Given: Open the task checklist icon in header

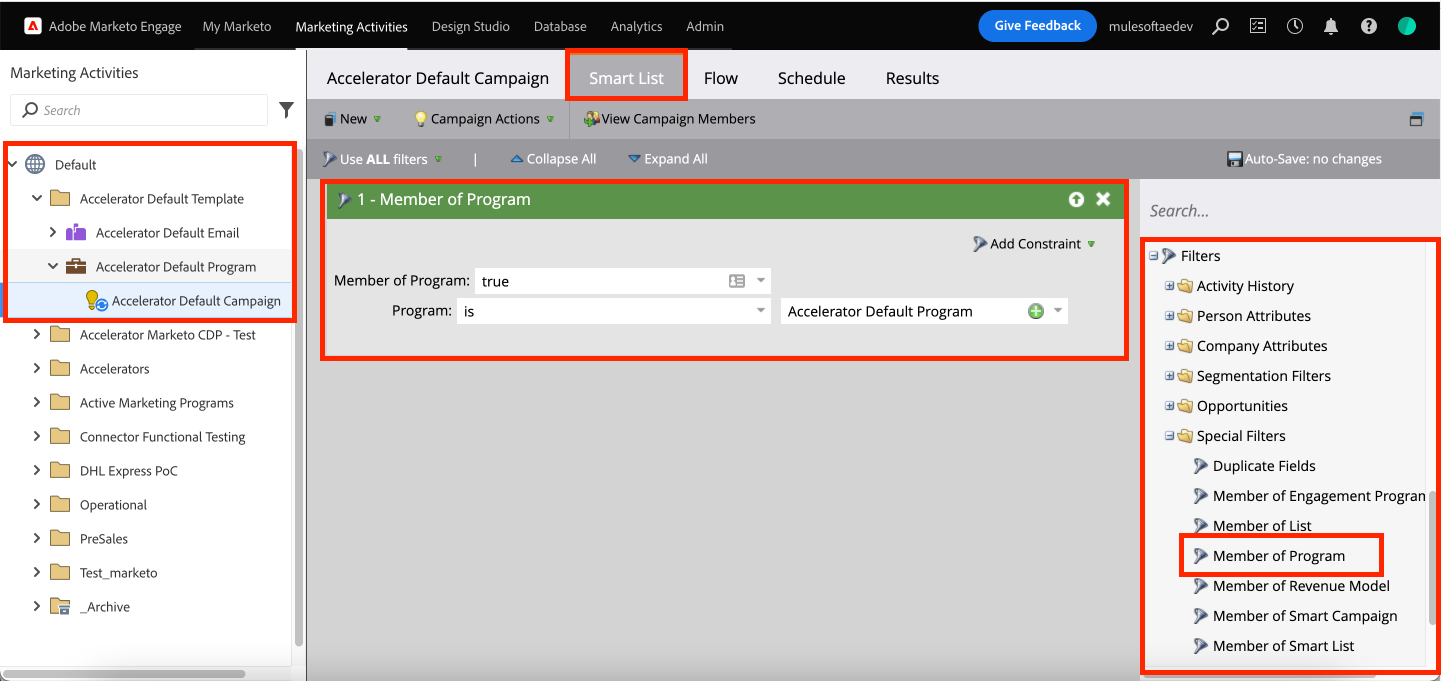Looking at the screenshot, I should coord(1258,27).
